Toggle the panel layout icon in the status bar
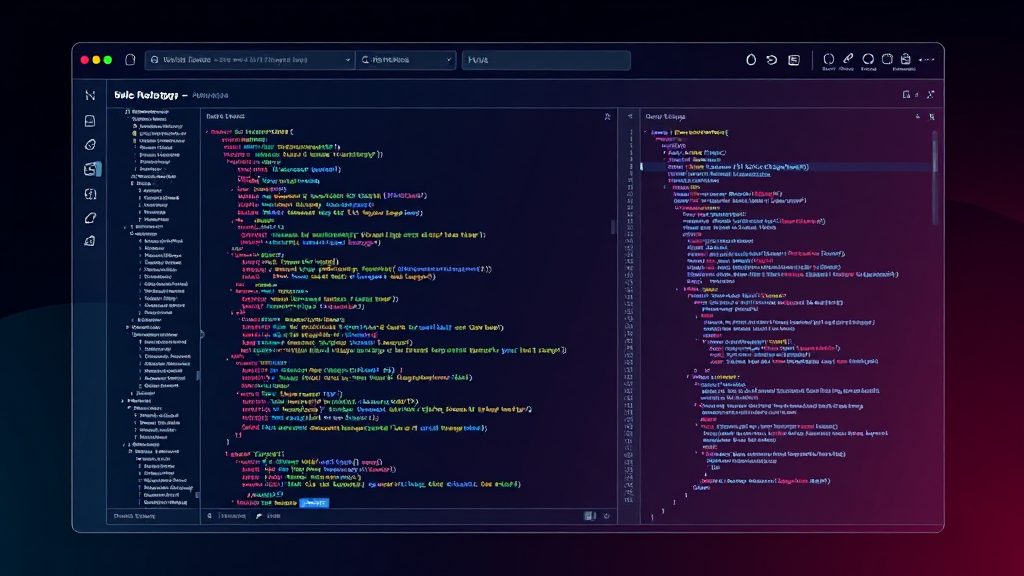The image size is (1024, 576). 590,516
